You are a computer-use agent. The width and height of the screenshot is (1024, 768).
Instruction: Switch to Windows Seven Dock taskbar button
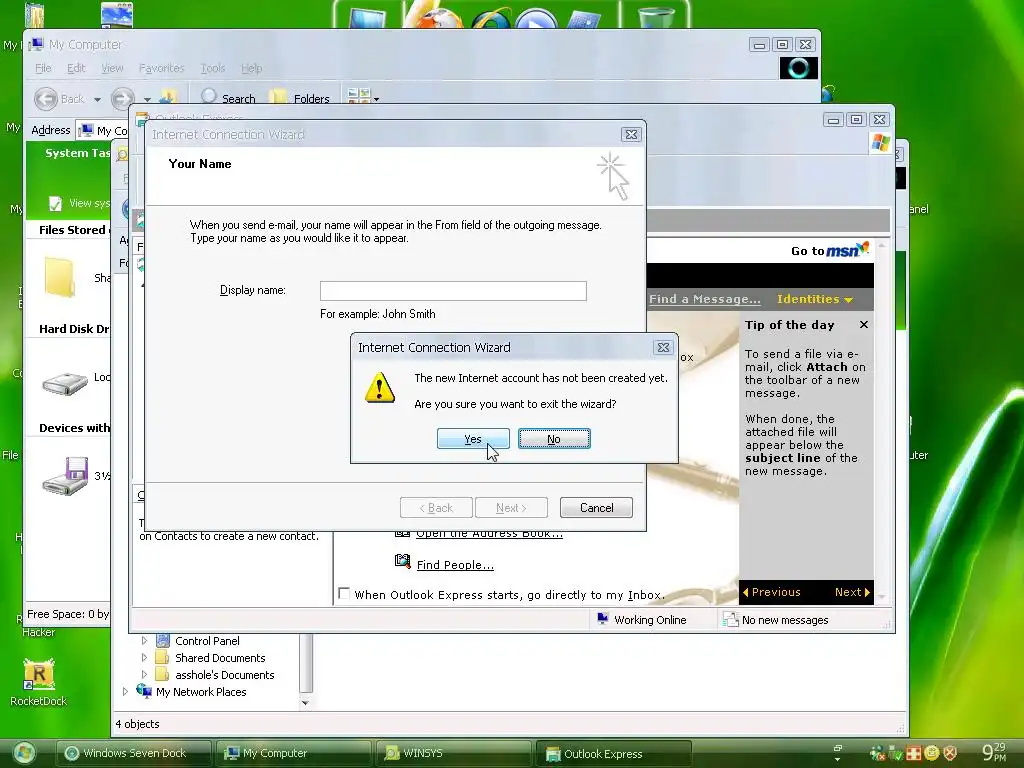134,753
